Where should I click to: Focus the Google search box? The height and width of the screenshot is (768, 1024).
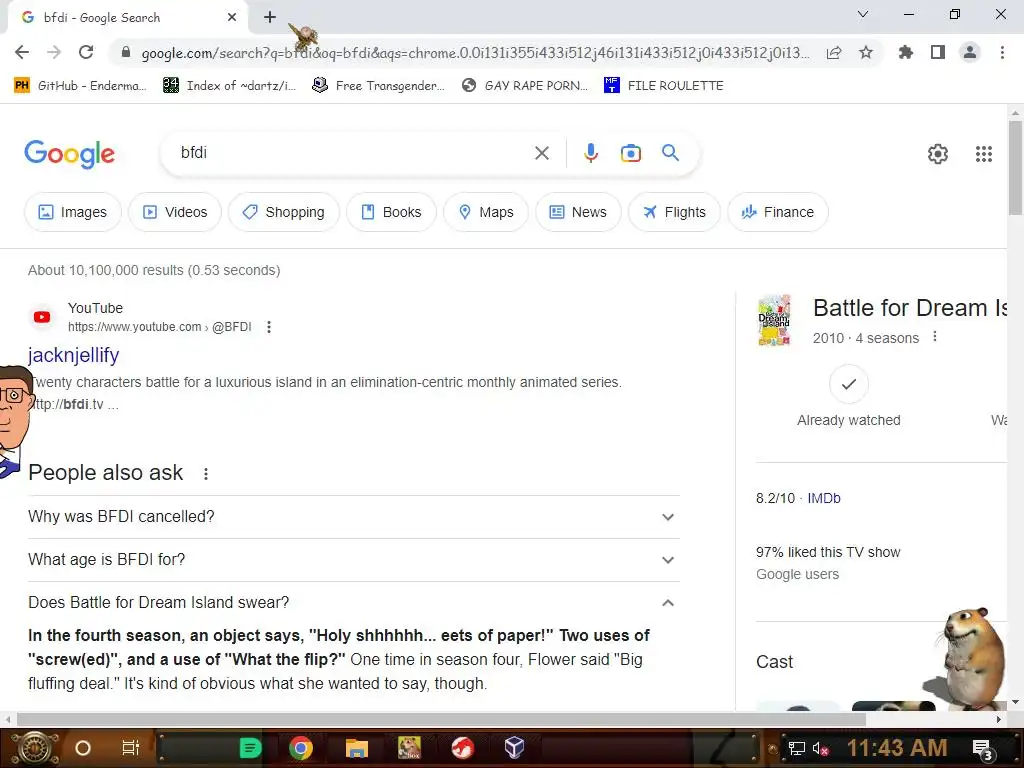(x=353, y=153)
